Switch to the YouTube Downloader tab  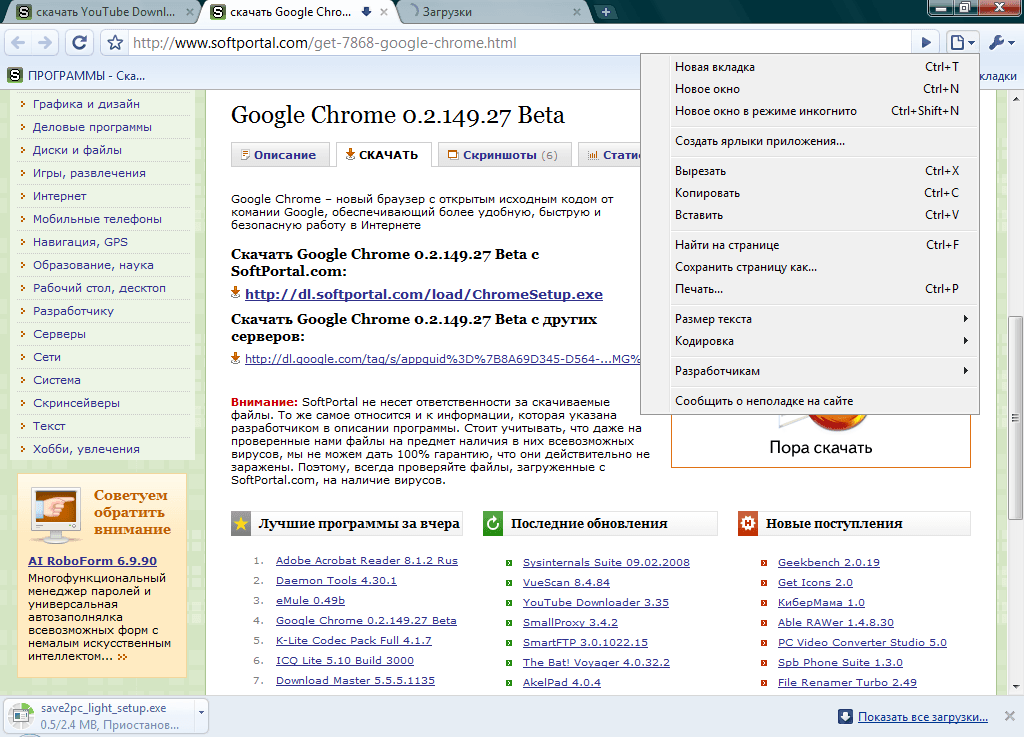(x=104, y=12)
